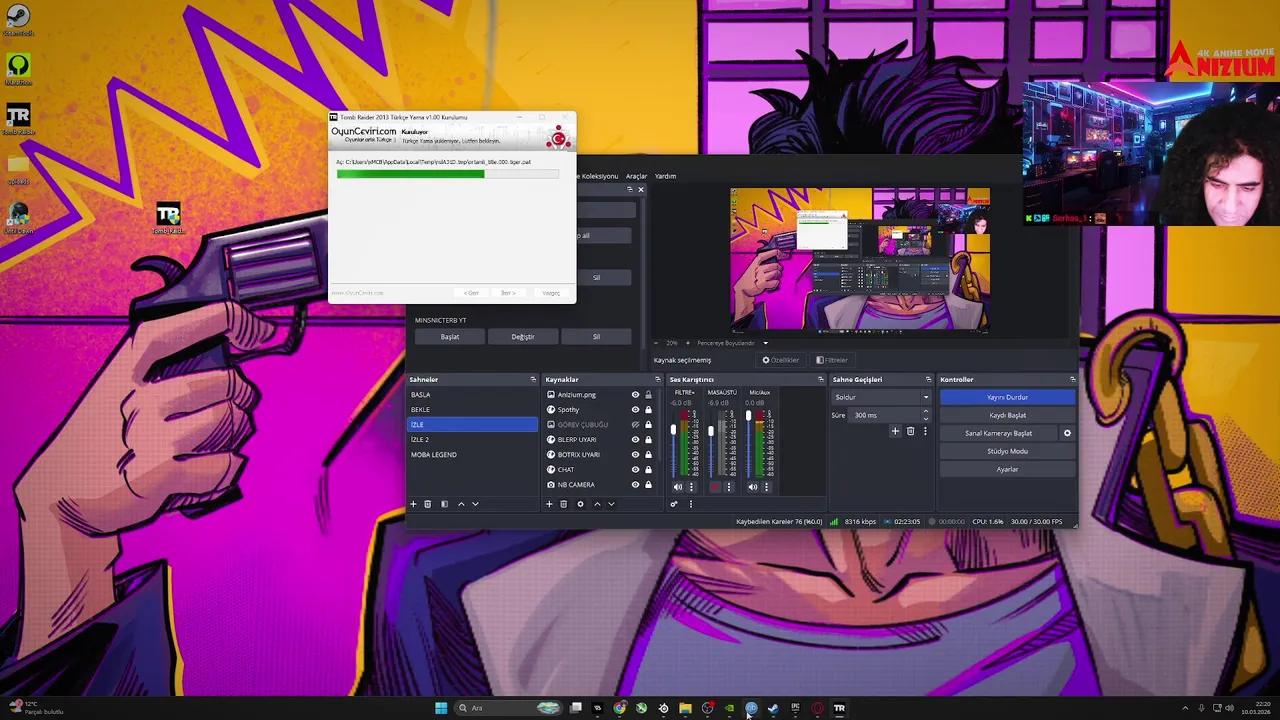Open FILTRE channel options menu

coord(691,487)
